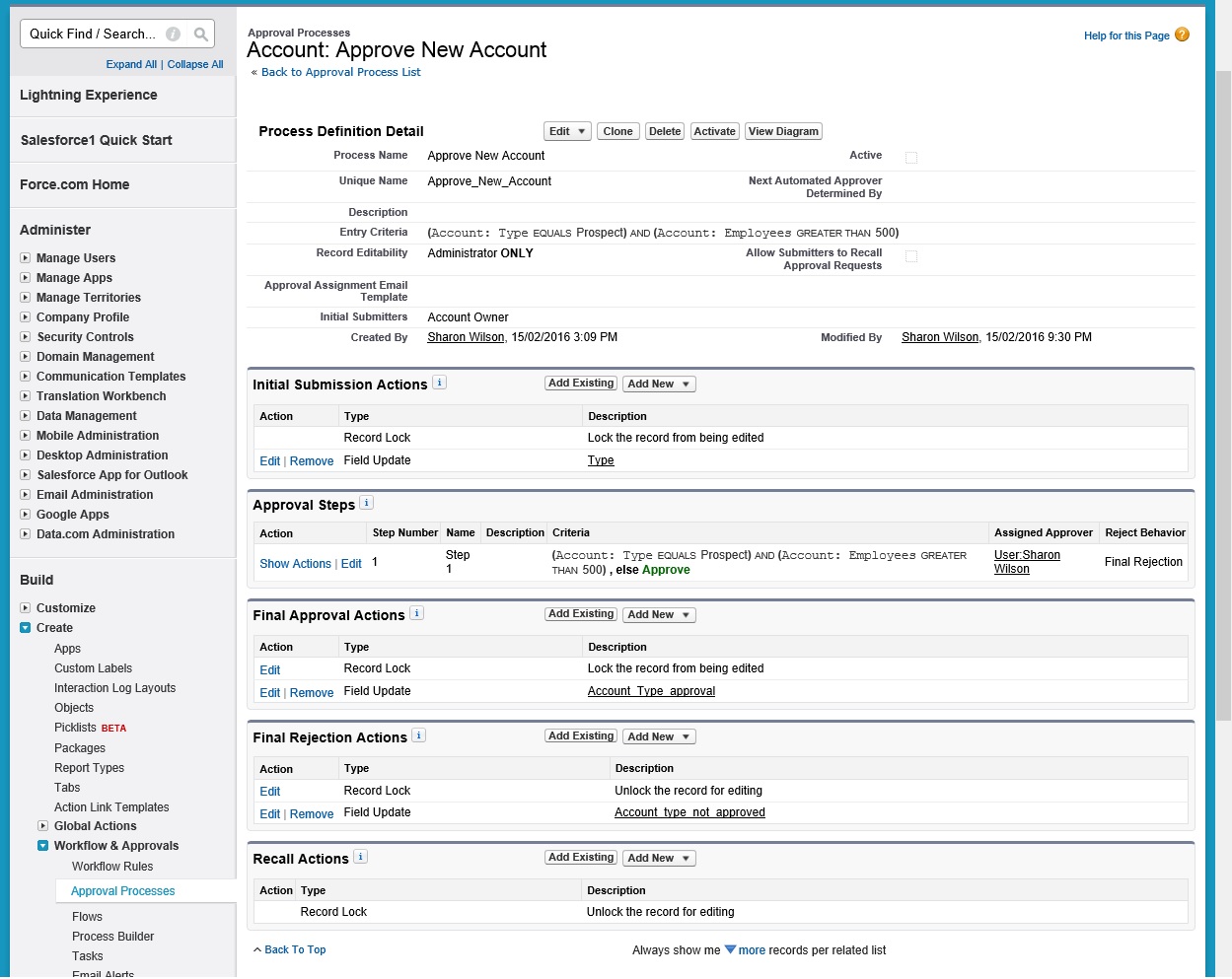The height and width of the screenshot is (979, 1232).
Task: Open Process Builder from sidebar menu
Action: click(112, 937)
